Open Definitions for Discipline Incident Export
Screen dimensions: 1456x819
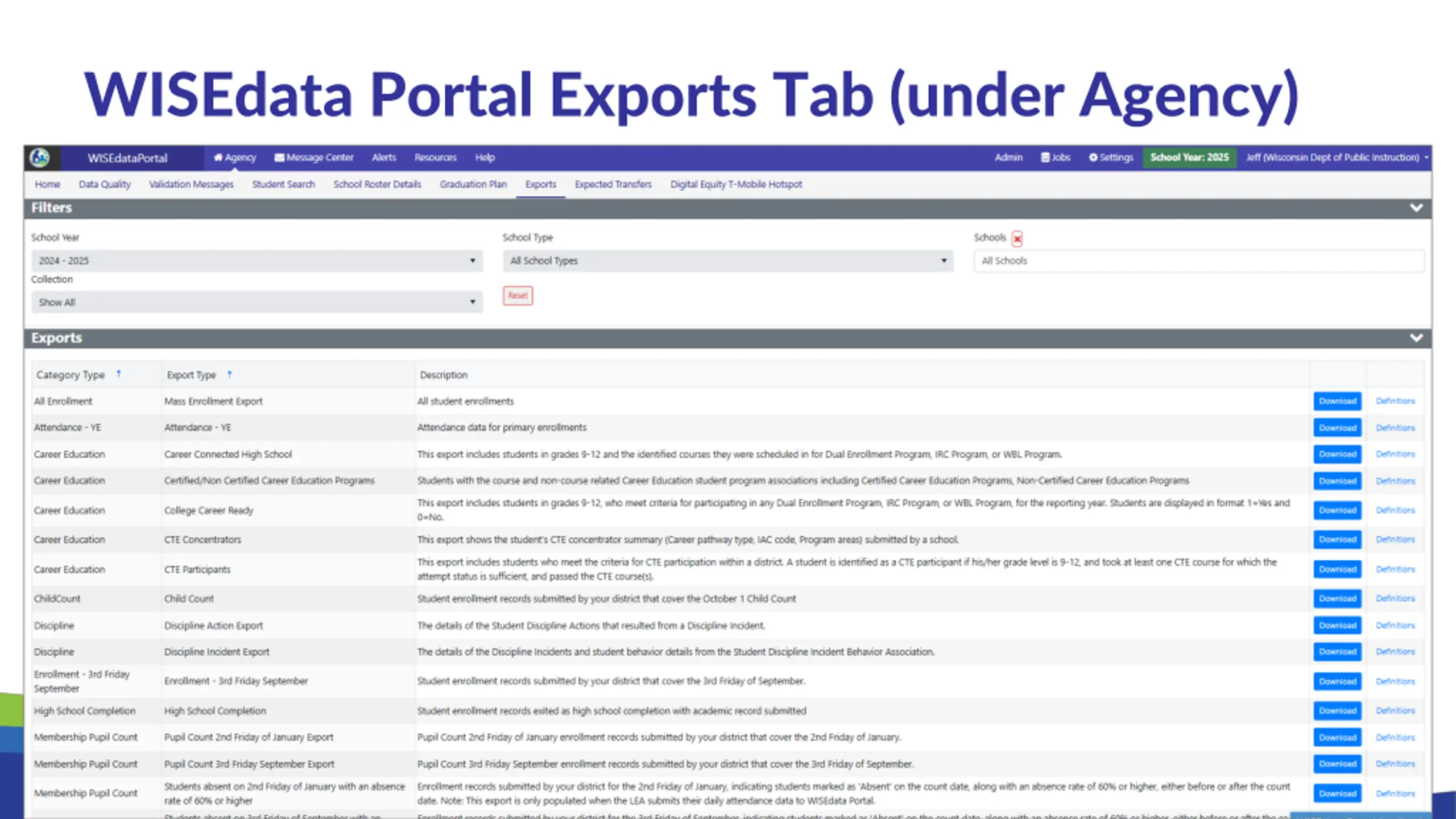1395,652
